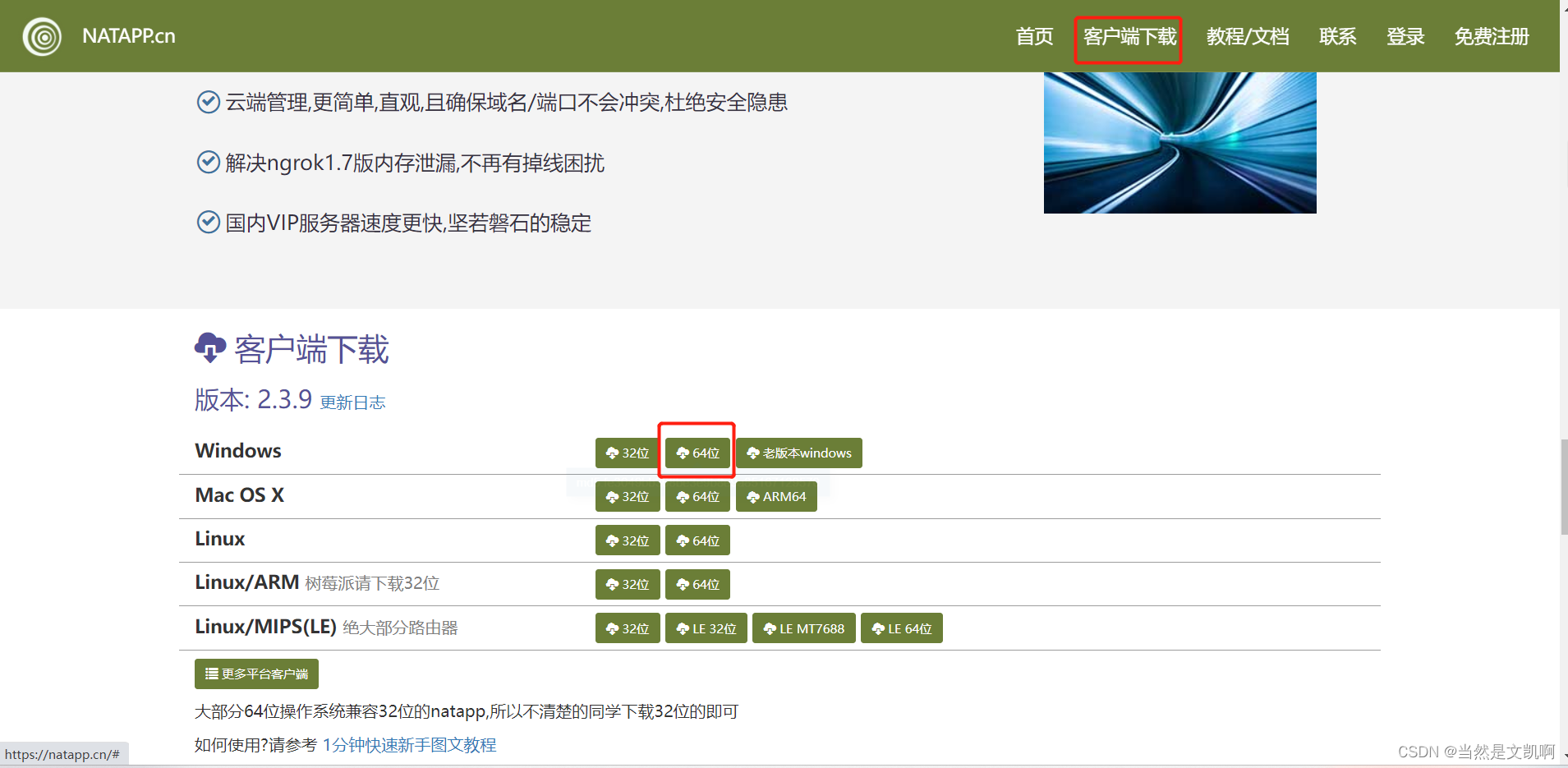Download the LE MT7688 router client

coord(803,628)
